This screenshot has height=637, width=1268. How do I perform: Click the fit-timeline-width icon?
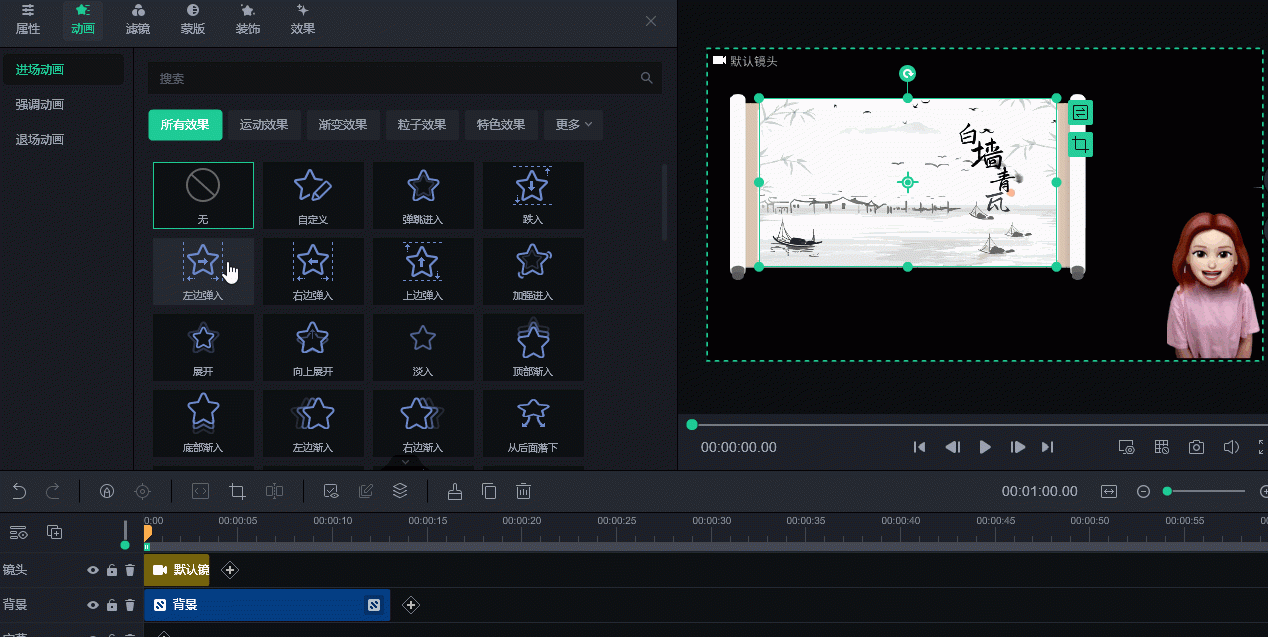[x=1109, y=491]
